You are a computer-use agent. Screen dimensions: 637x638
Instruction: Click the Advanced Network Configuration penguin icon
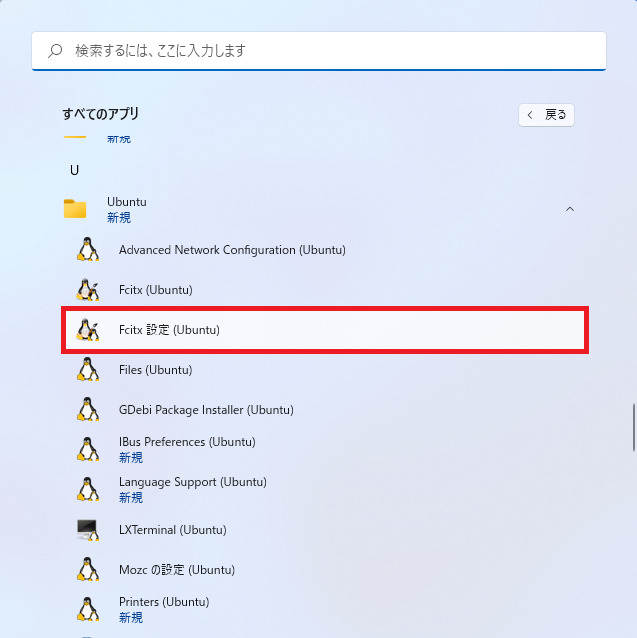[x=88, y=249]
